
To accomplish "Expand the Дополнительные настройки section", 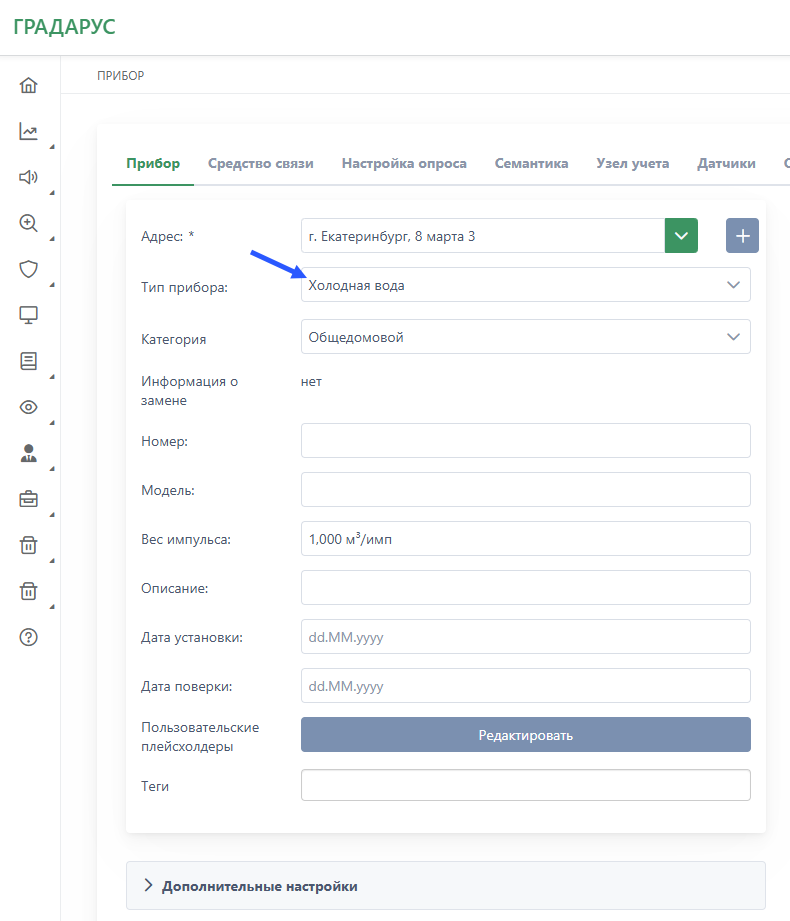I will [x=259, y=886].
